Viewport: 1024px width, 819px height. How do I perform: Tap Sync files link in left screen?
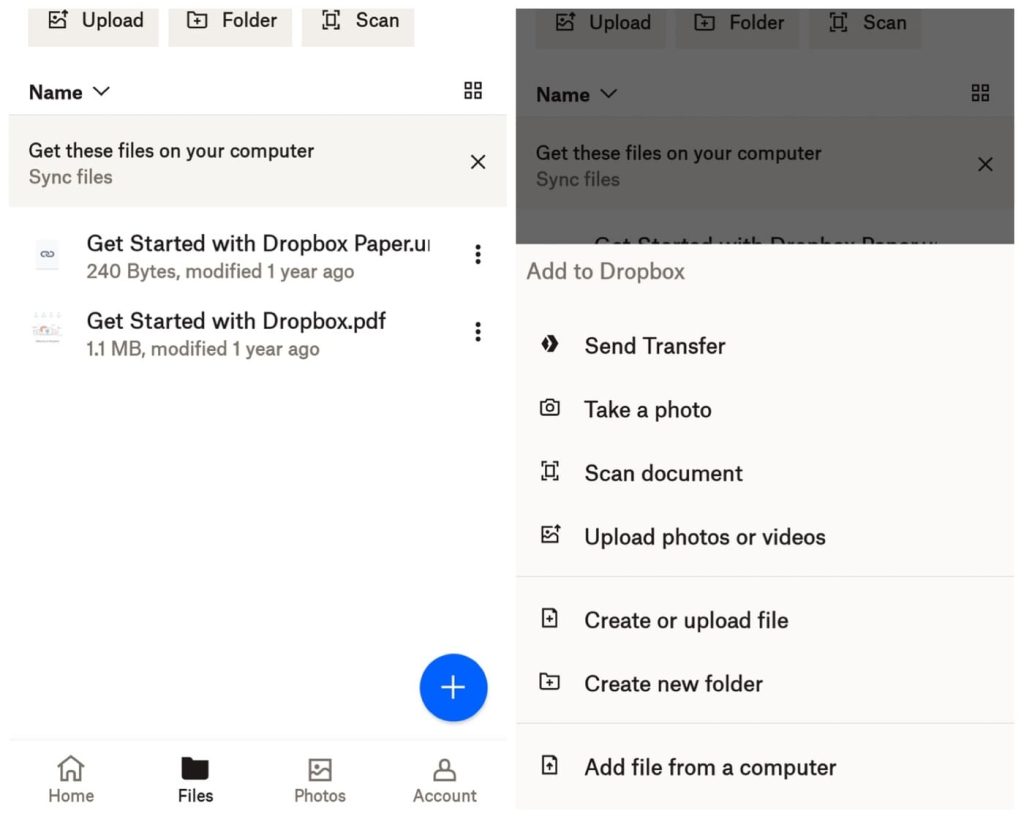pyautogui.click(x=71, y=177)
